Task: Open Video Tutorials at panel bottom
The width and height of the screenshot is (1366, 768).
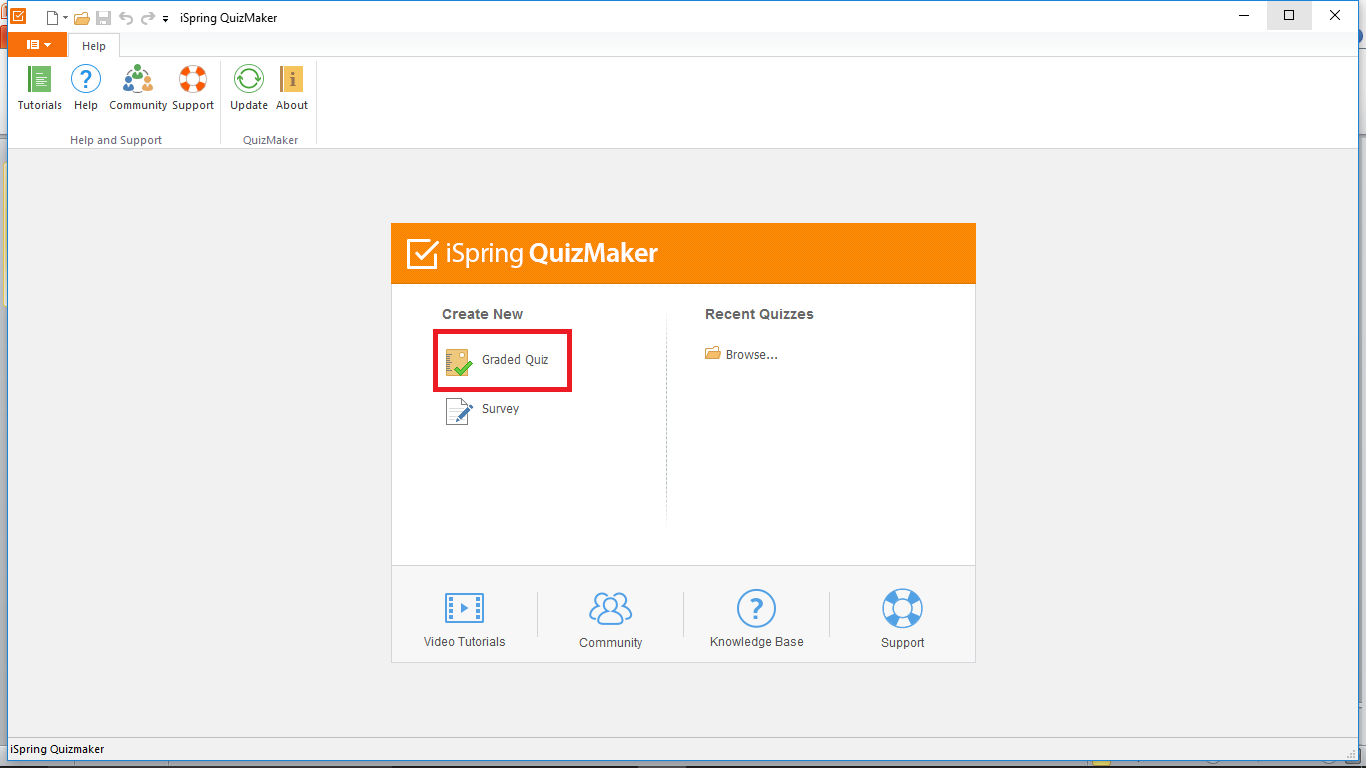Action: click(464, 620)
